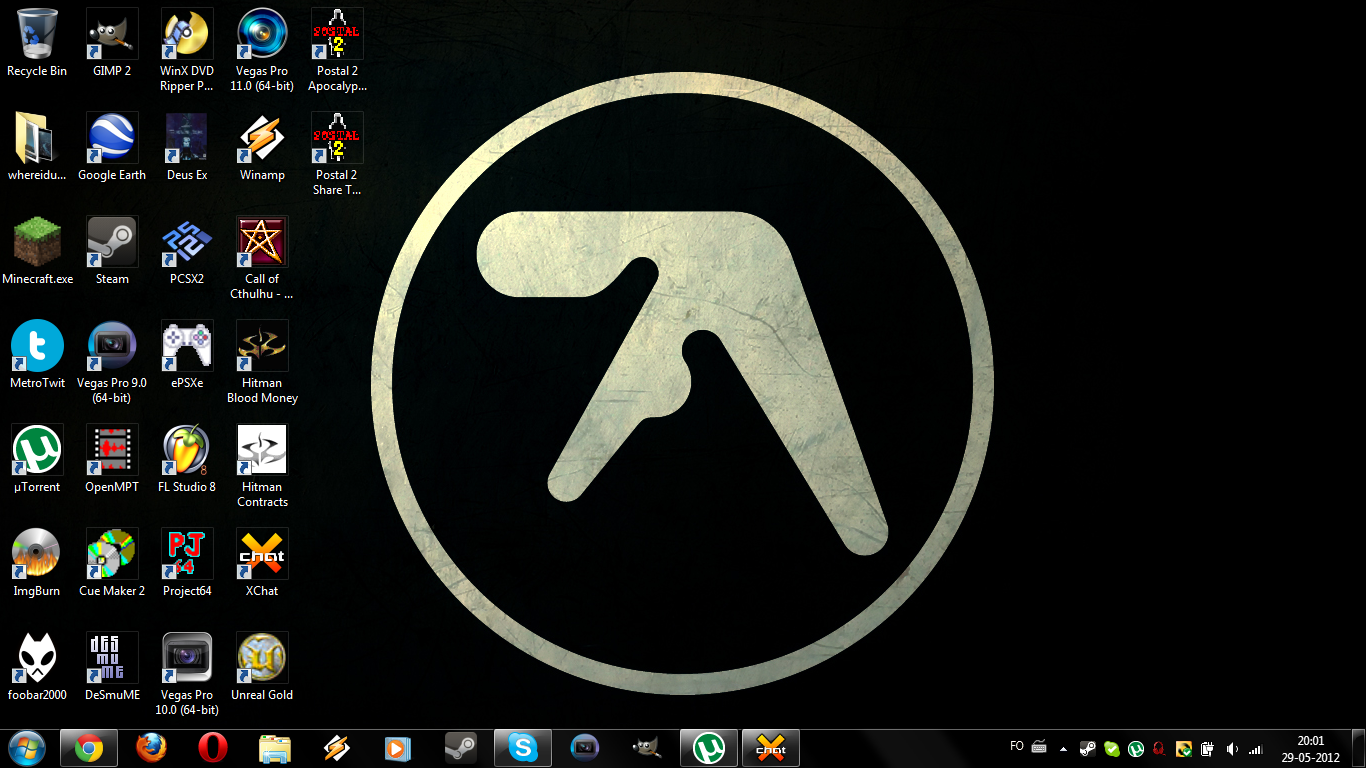Select the Unreal Gold desktop shortcut
The image size is (1366, 768).
point(262,668)
